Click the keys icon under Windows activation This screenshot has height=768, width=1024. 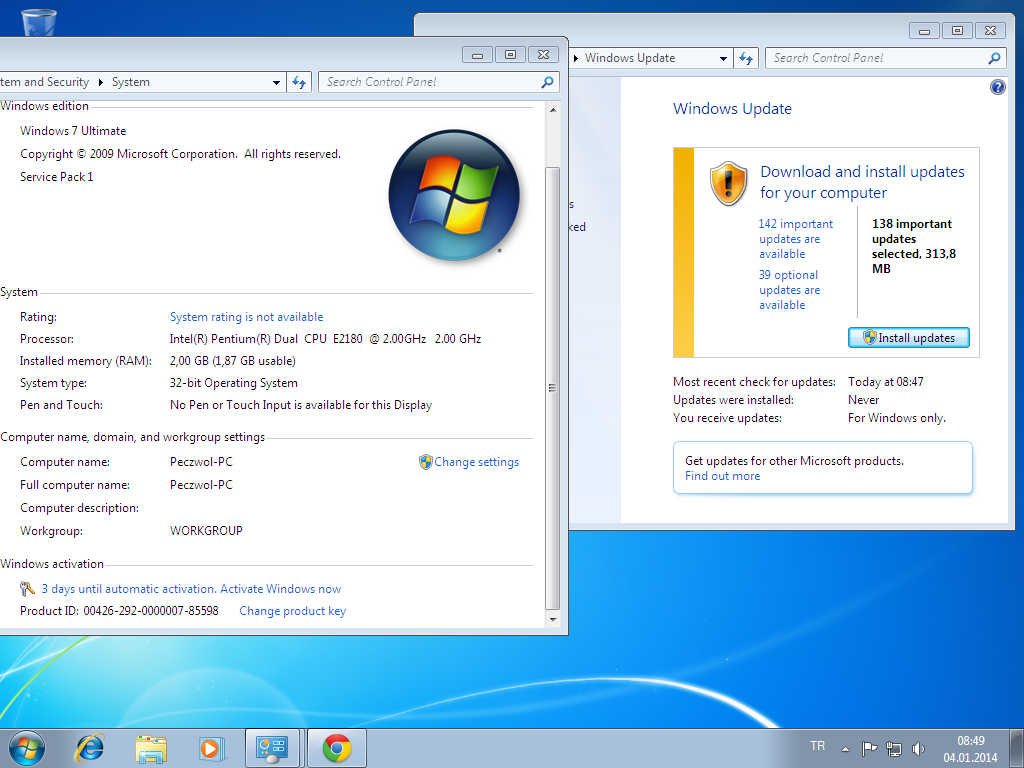[x=27, y=588]
